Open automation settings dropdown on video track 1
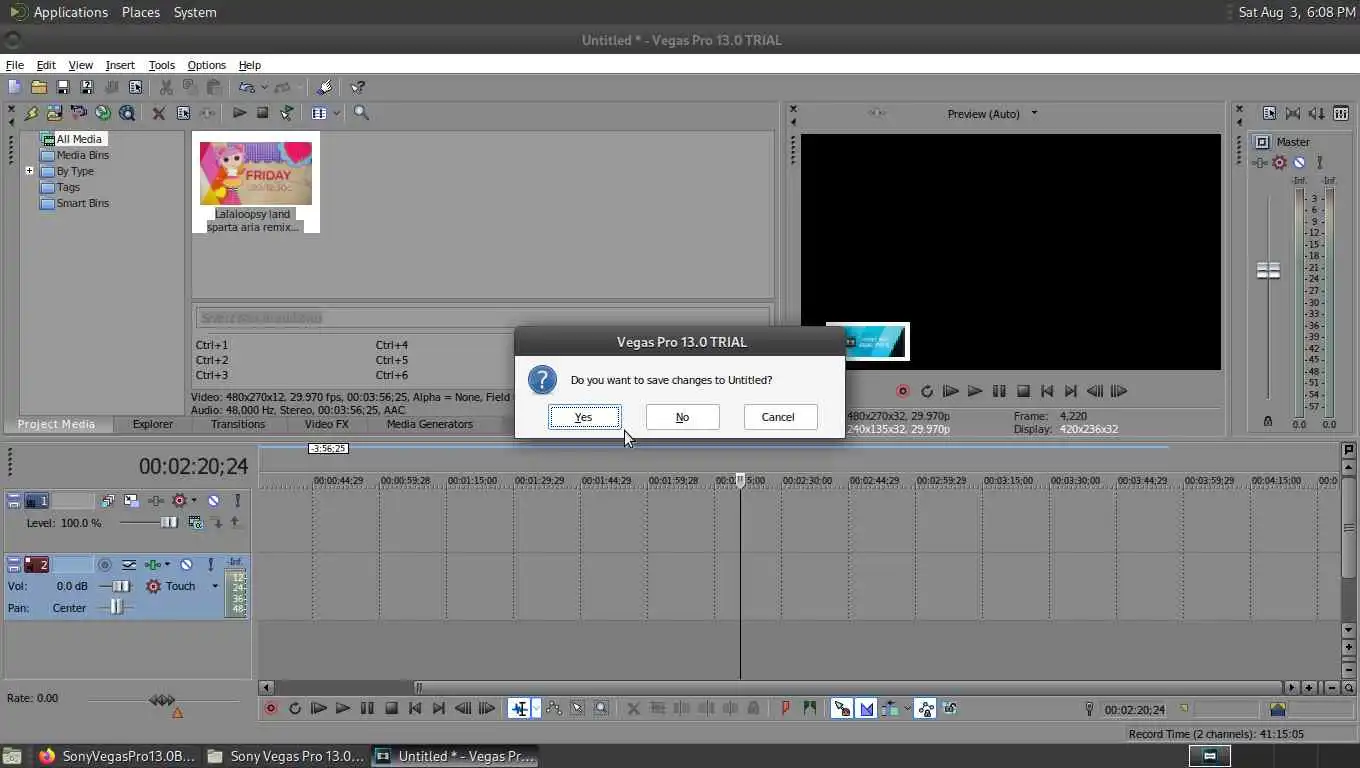1360x768 pixels. 194,500
